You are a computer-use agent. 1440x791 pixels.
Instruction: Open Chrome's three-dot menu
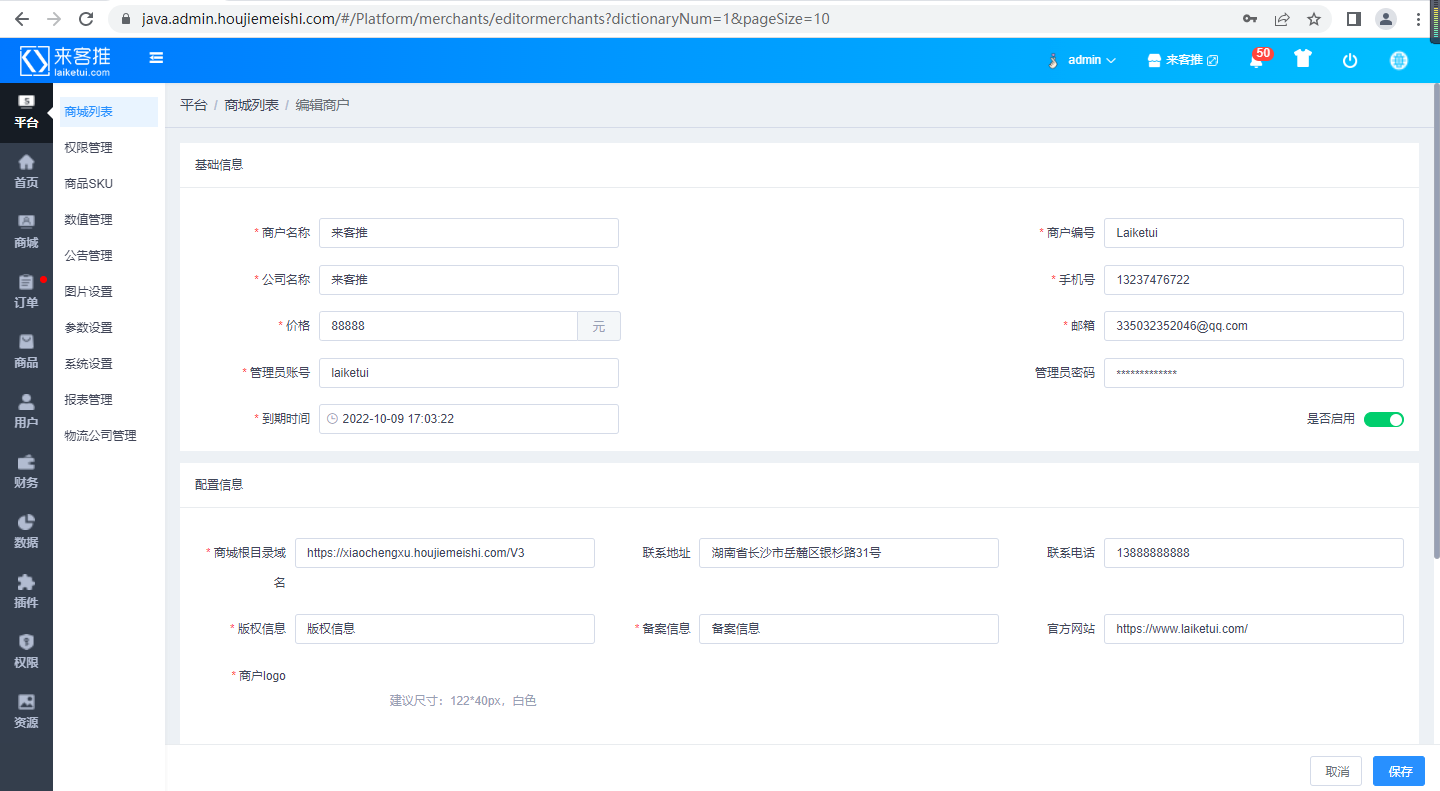pyautogui.click(x=1418, y=19)
